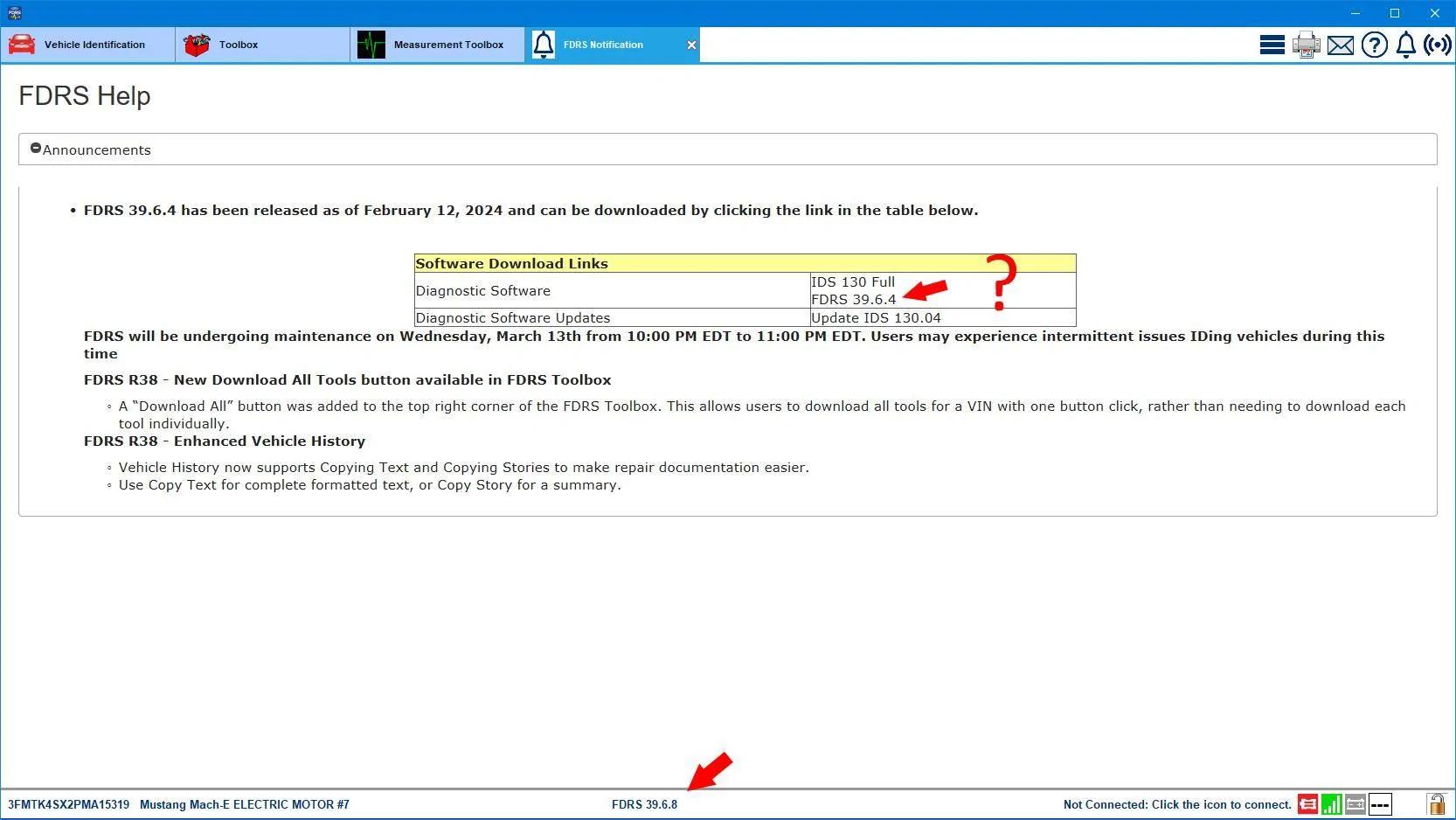The image size is (1456, 820).
Task: Click Enhanced Vehicle History announcement heading
Action: [225, 441]
